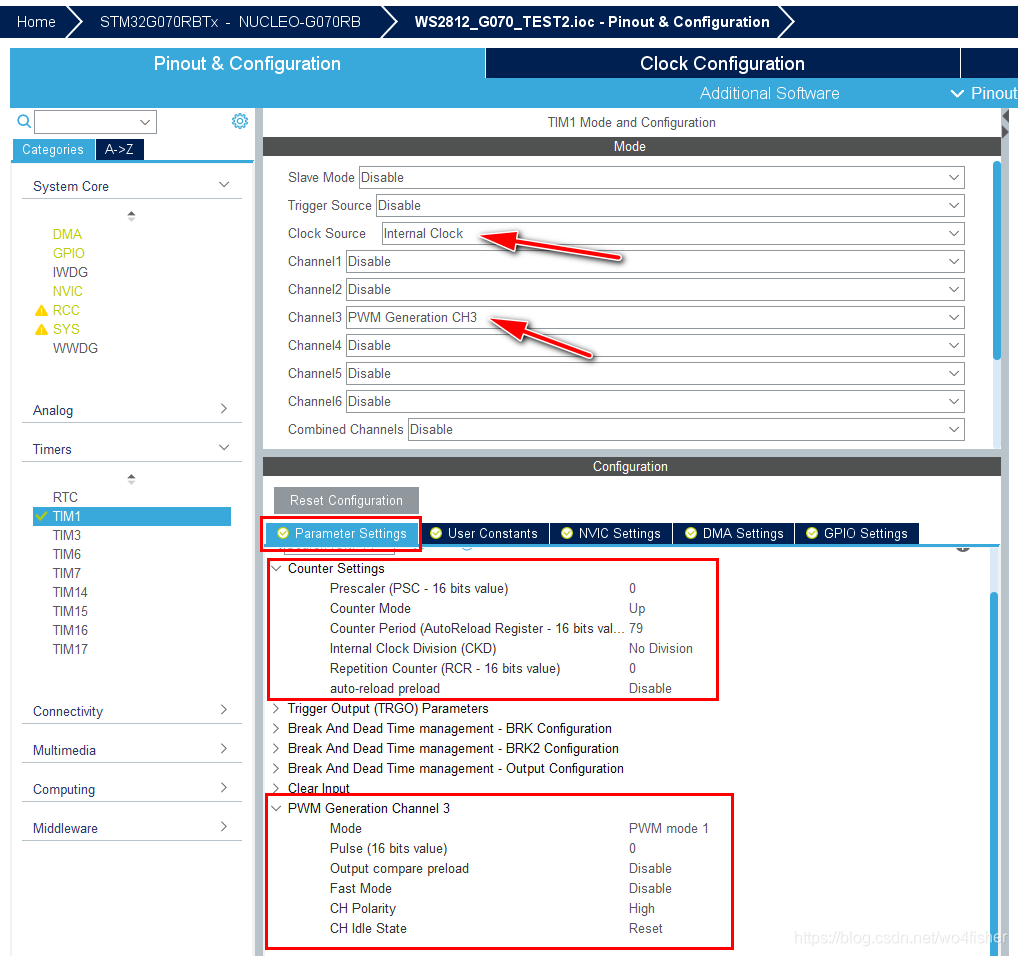The height and width of the screenshot is (956, 1018).
Task: Click the Counter Period value 79
Action: (636, 628)
